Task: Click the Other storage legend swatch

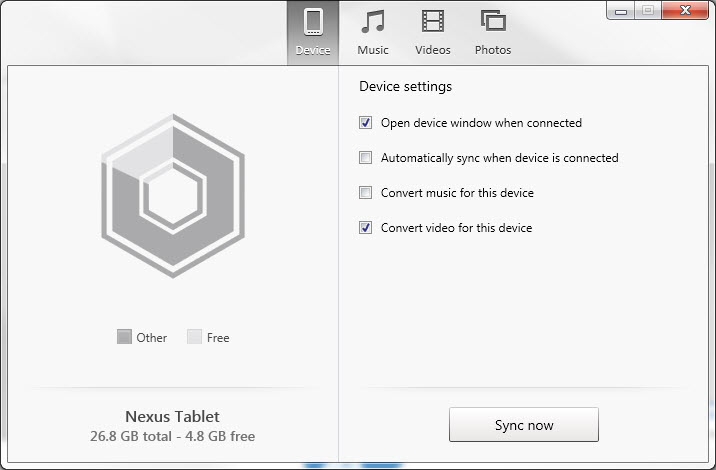Action: (124, 338)
